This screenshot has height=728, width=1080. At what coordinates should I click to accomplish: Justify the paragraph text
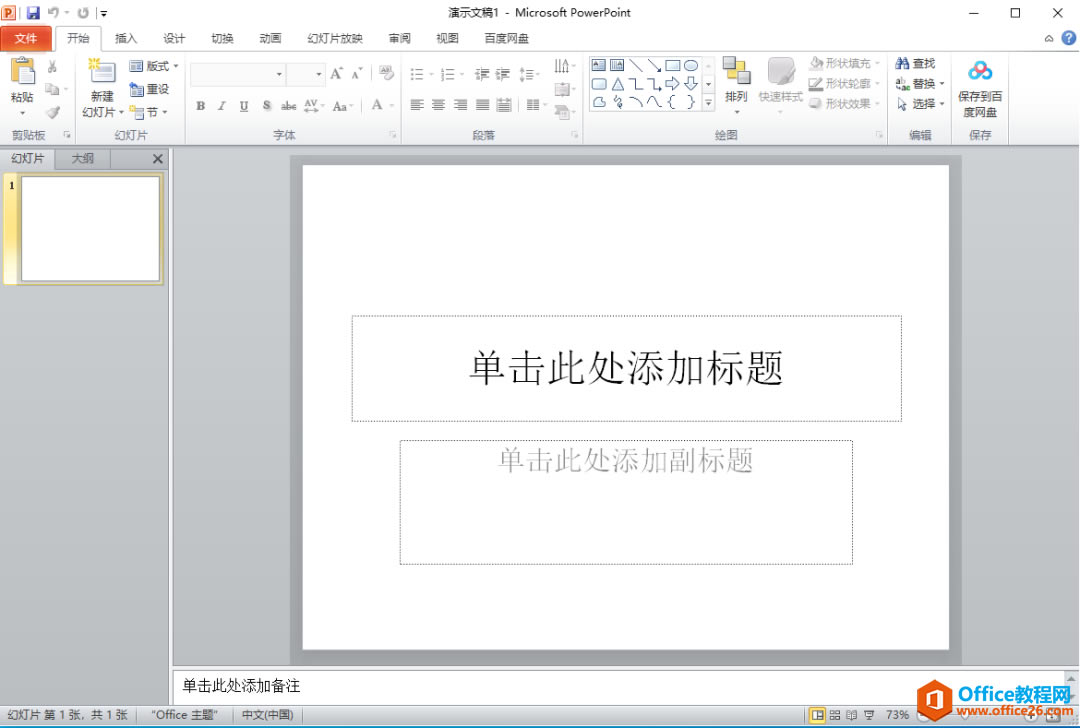[482, 105]
